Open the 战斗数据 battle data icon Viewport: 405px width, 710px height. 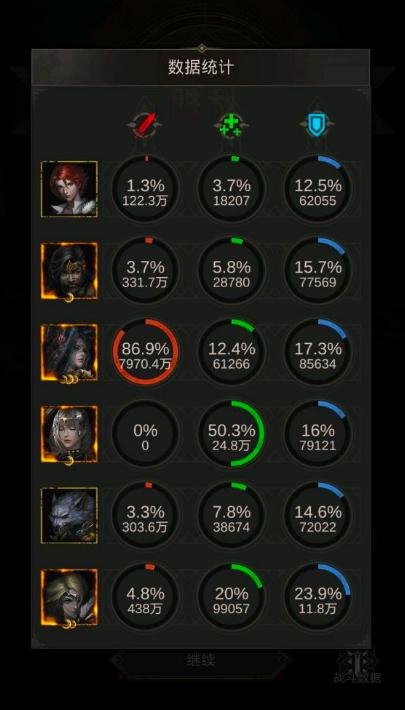[357, 666]
